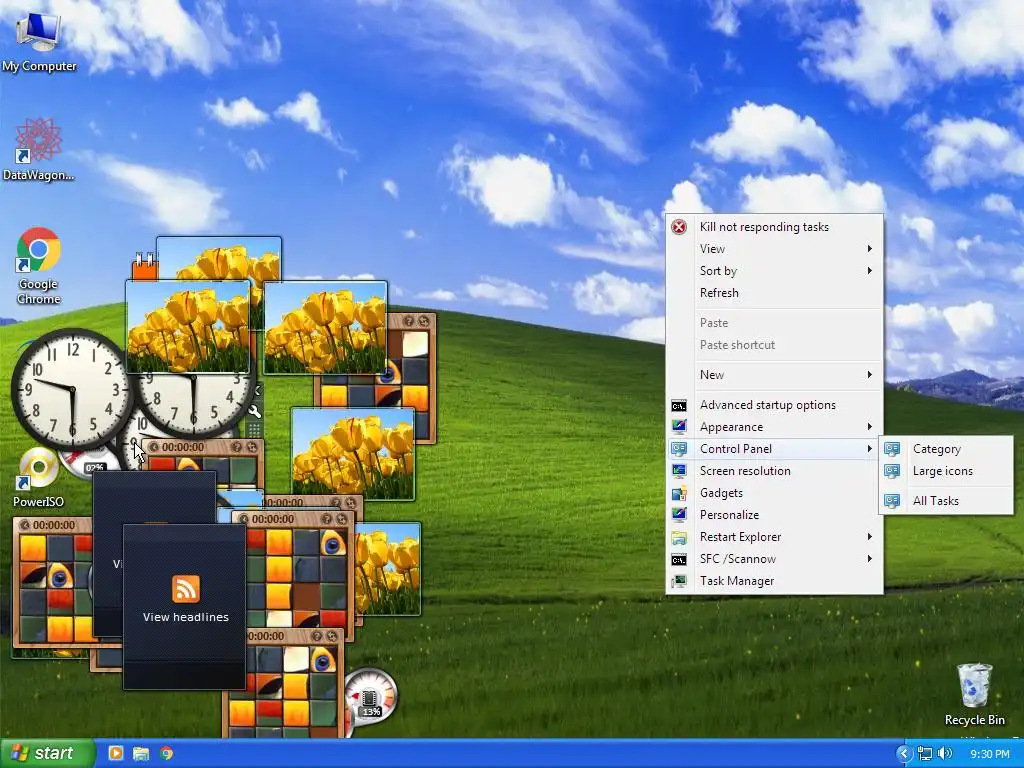Open the View submenu
The image size is (1024, 768).
tap(775, 249)
